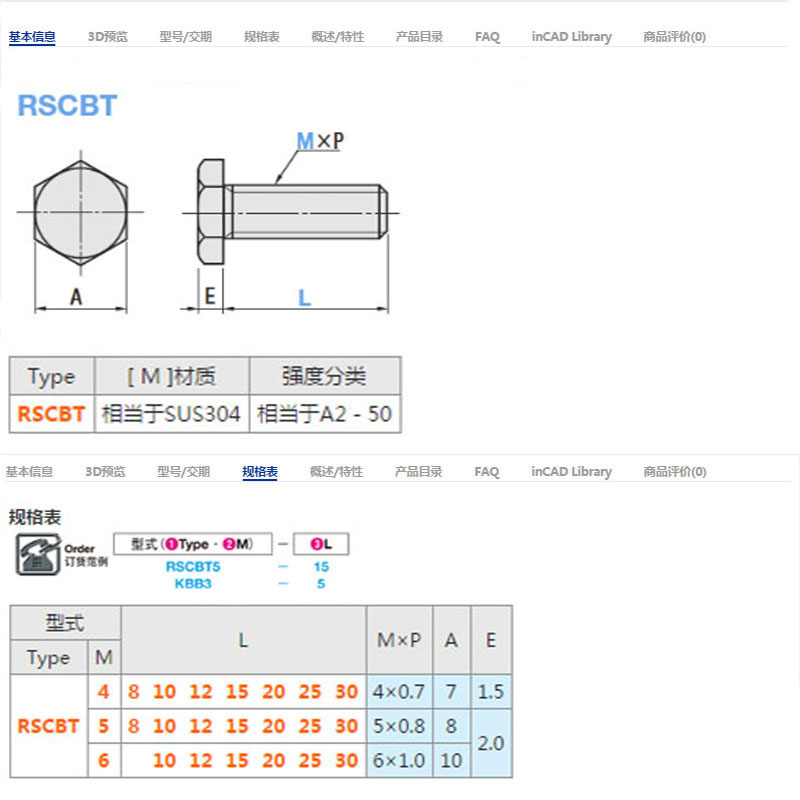Click the 5×0.8 thread specification cell
The image size is (800, 800).
tap(399, 726)
